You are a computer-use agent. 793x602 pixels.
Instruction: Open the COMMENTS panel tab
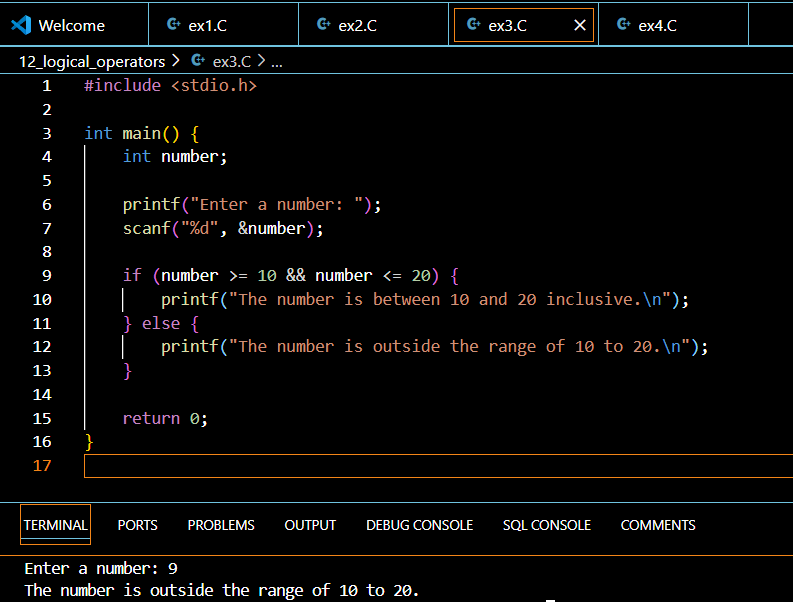click(x=657, y=525)
